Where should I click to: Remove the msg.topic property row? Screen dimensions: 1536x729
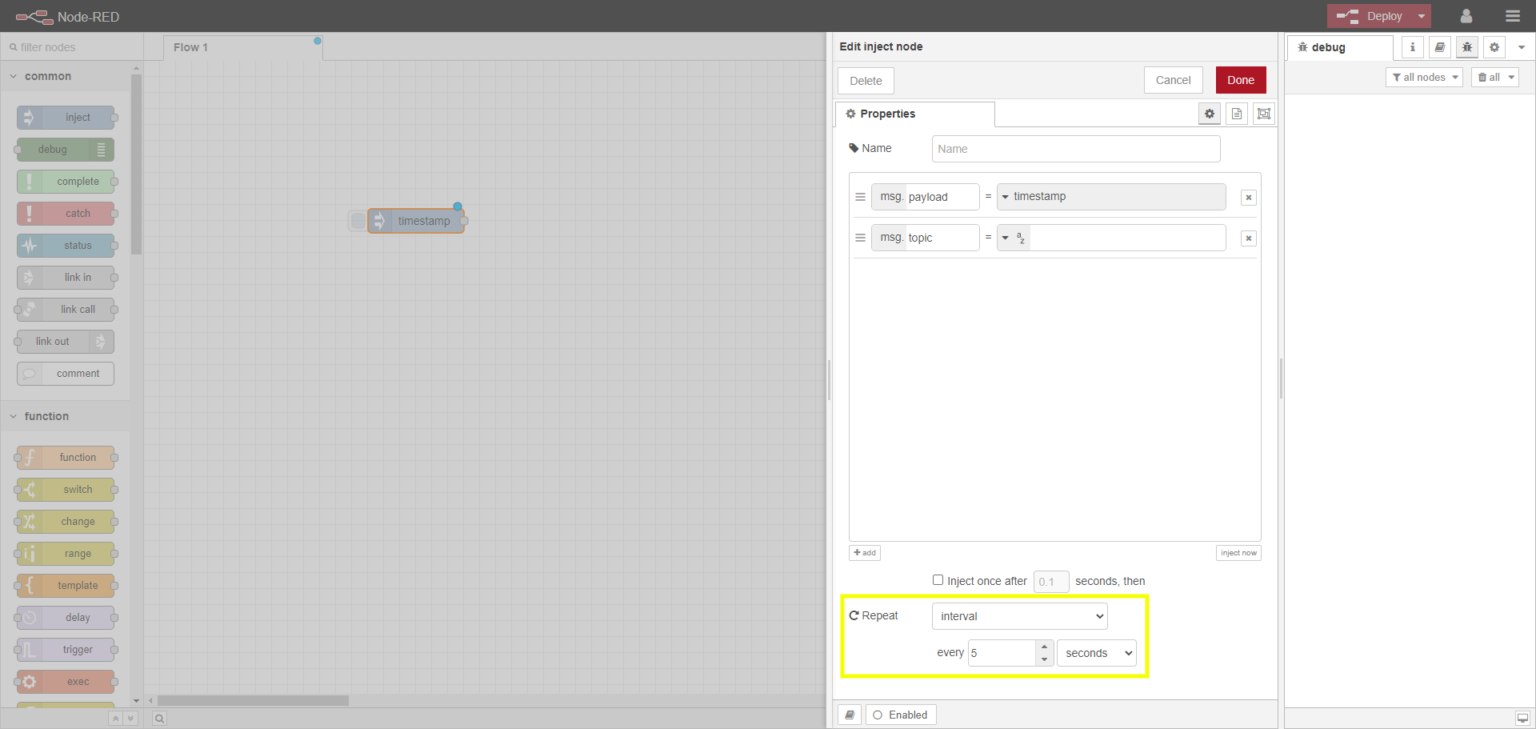[x=1248, y=238]
